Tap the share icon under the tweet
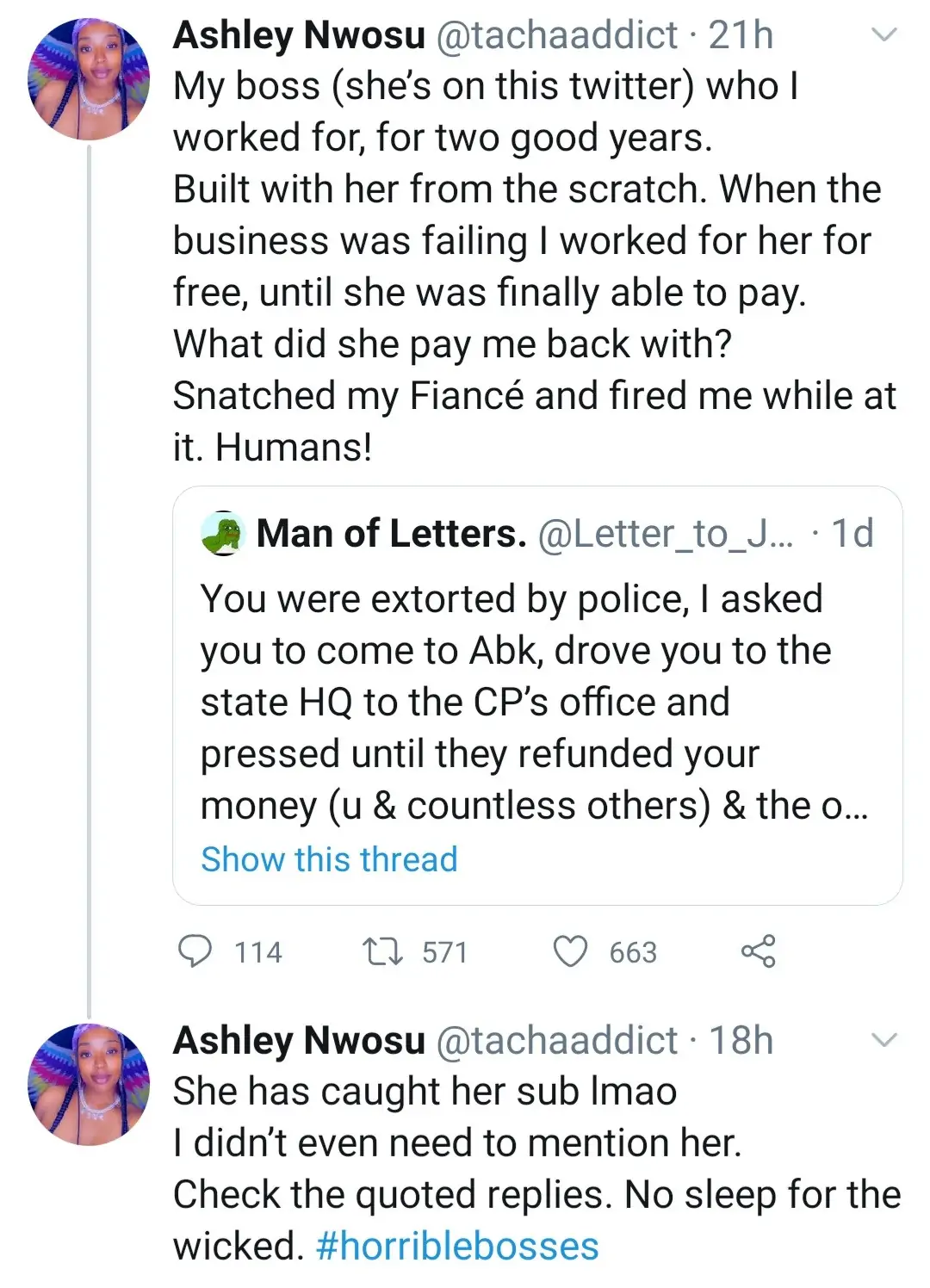 pyautogui.click(x=758, y=951)
